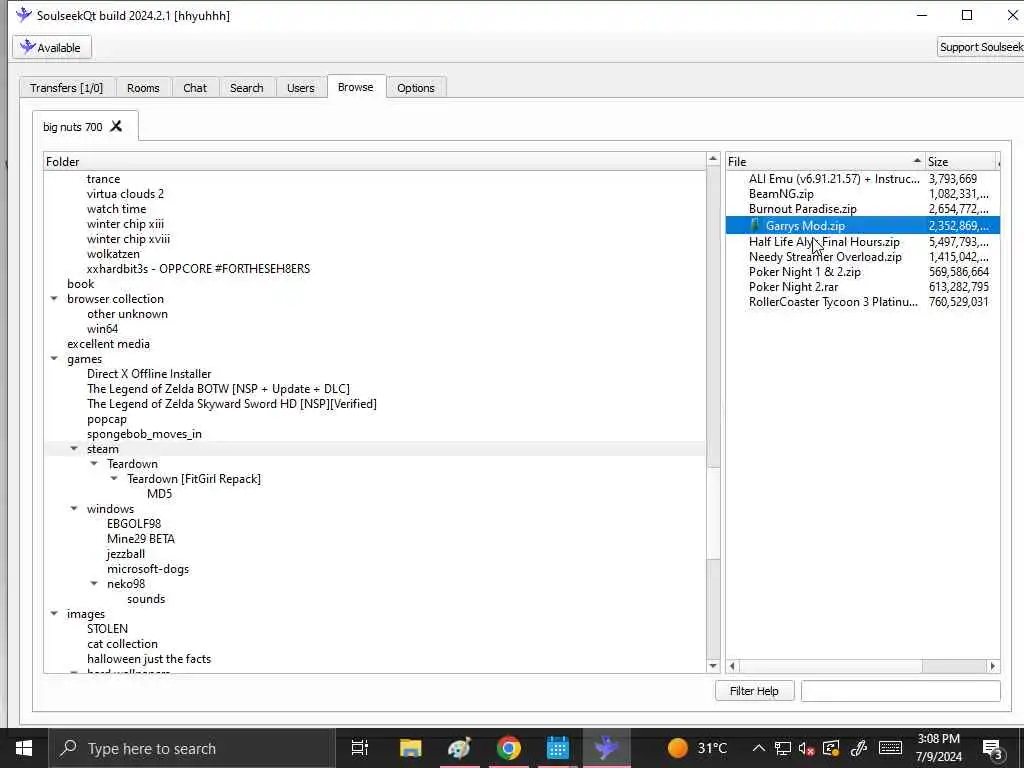Close the big nuts 700 browse tab
This screenshot has width=1024, height=768.
coord(116,126)
